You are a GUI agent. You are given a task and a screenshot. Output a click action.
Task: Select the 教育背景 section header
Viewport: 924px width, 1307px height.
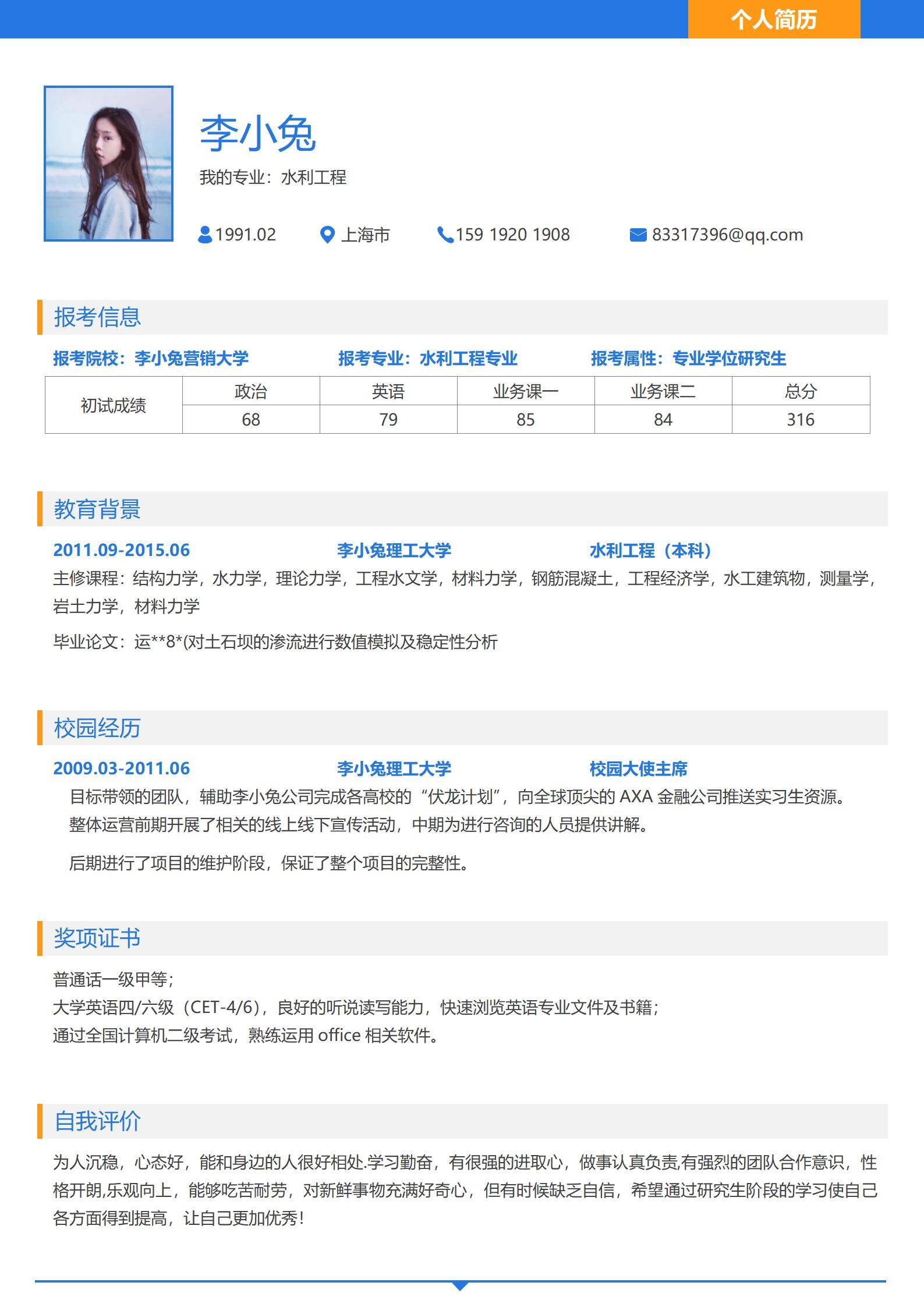pos(97,509)
